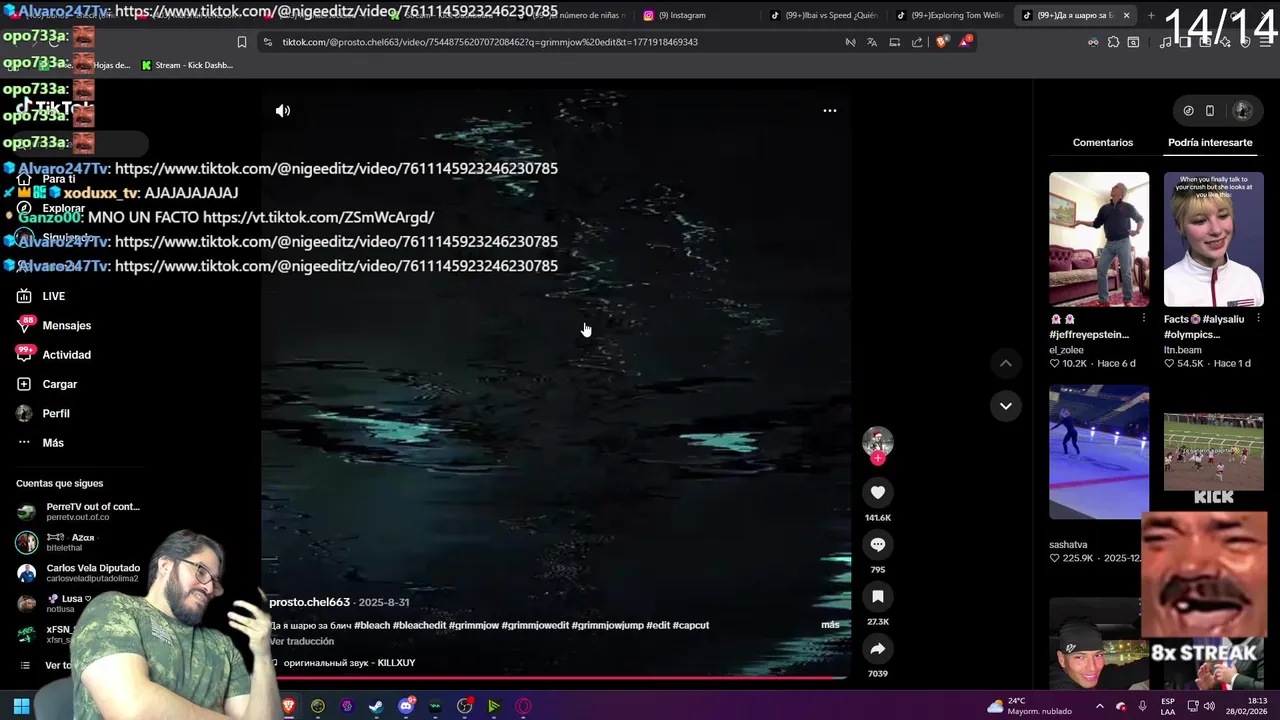Open Discord from the taskbar

406,706
